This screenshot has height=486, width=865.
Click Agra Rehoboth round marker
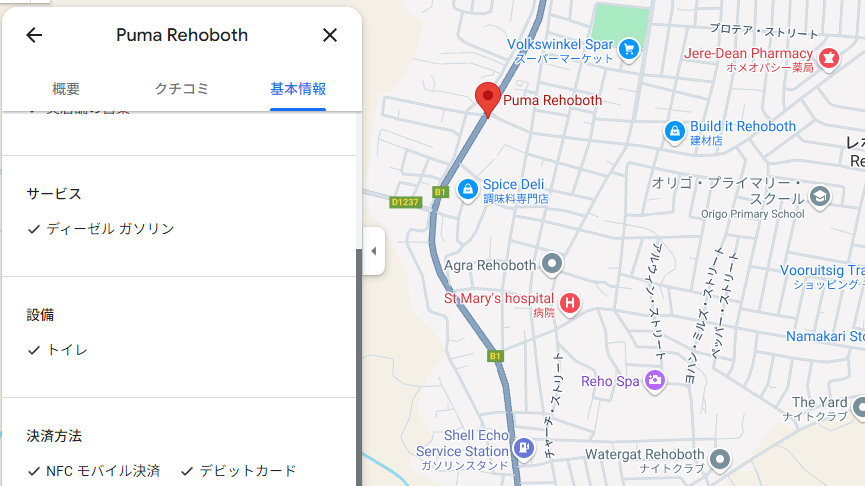[552, 264]
